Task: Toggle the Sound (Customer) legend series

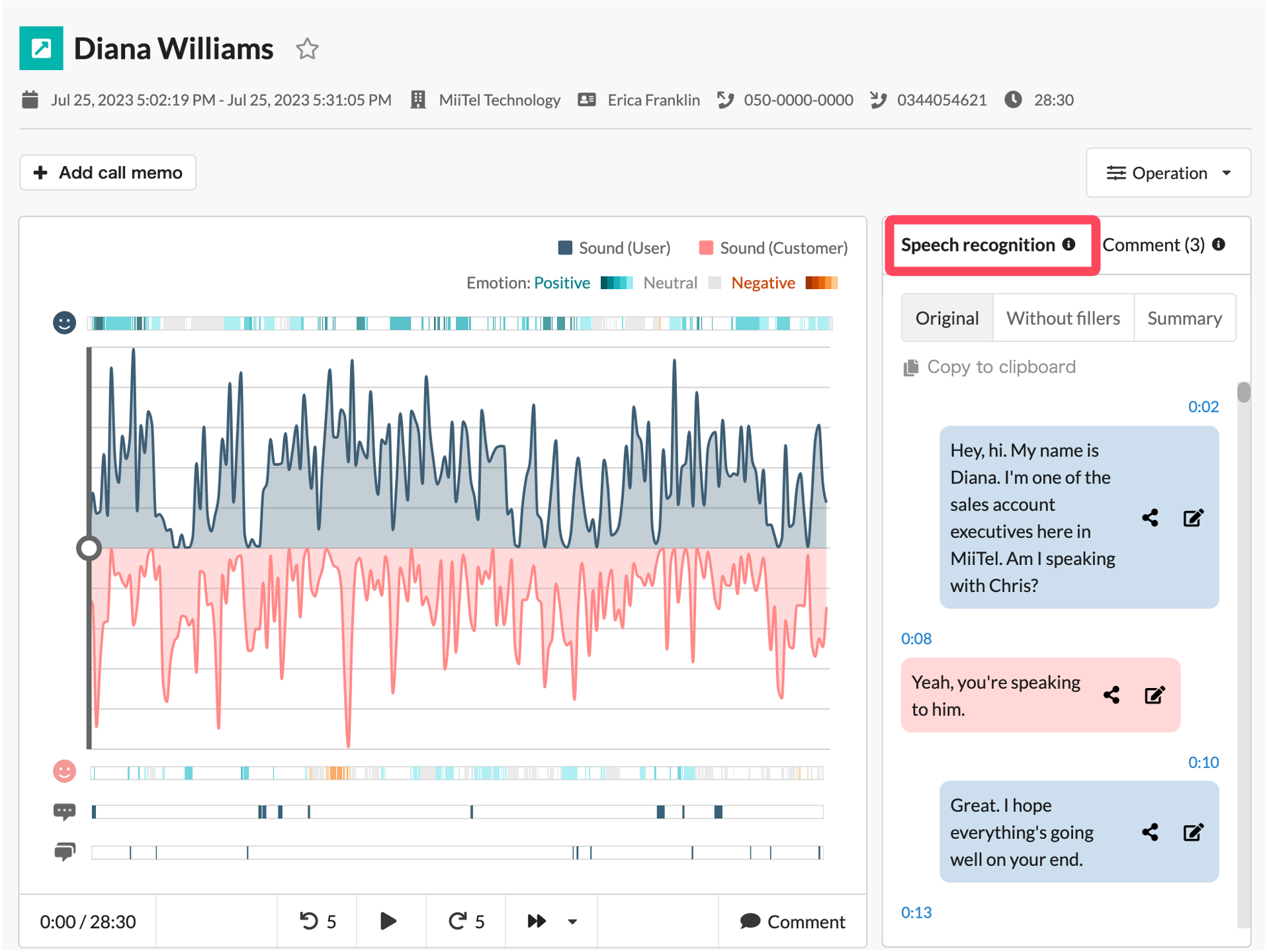Action: pyautogui.click(x=773, y=248)
